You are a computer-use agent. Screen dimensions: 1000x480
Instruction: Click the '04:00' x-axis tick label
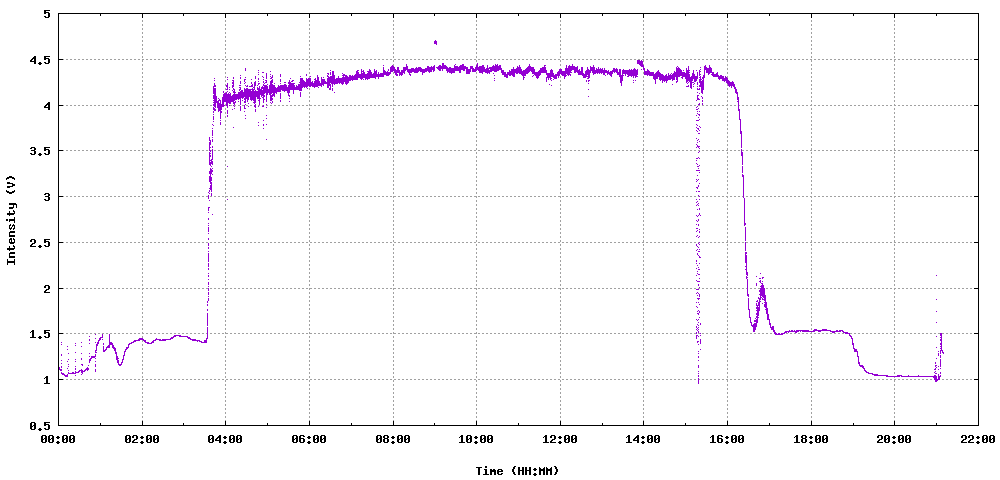[226, 439]
